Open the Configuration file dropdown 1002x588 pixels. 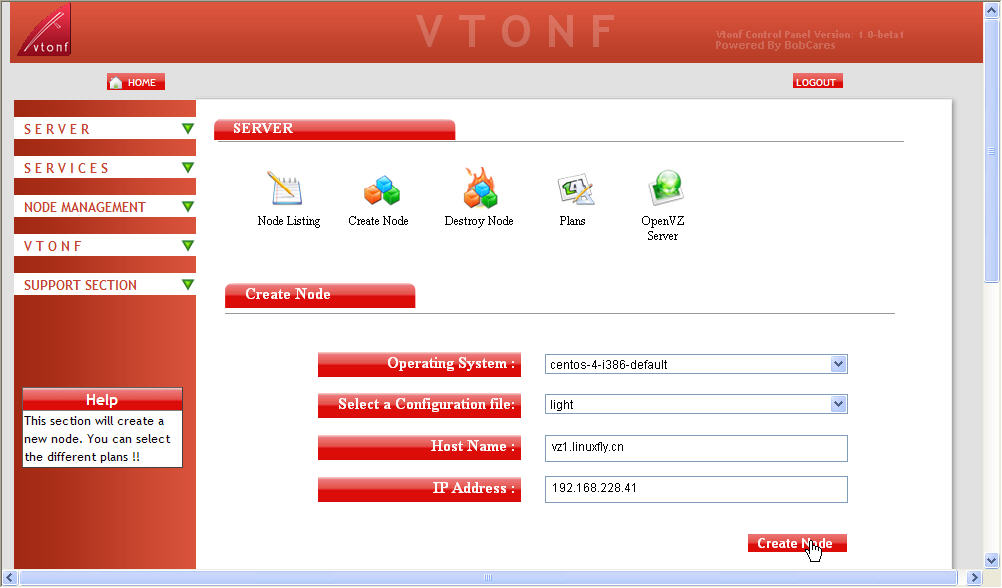pyautogui.click(x=838, y=404)
